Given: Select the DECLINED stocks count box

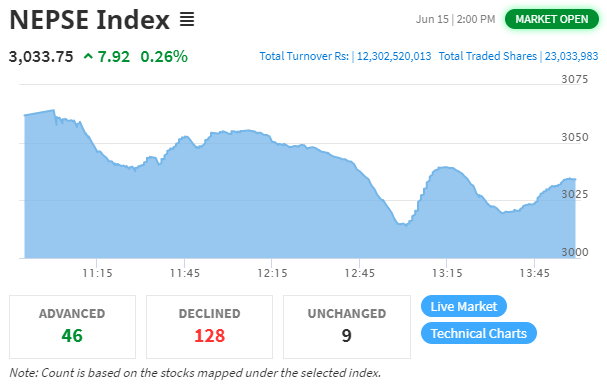Looking at the screenshot, I should click(209, 327).
